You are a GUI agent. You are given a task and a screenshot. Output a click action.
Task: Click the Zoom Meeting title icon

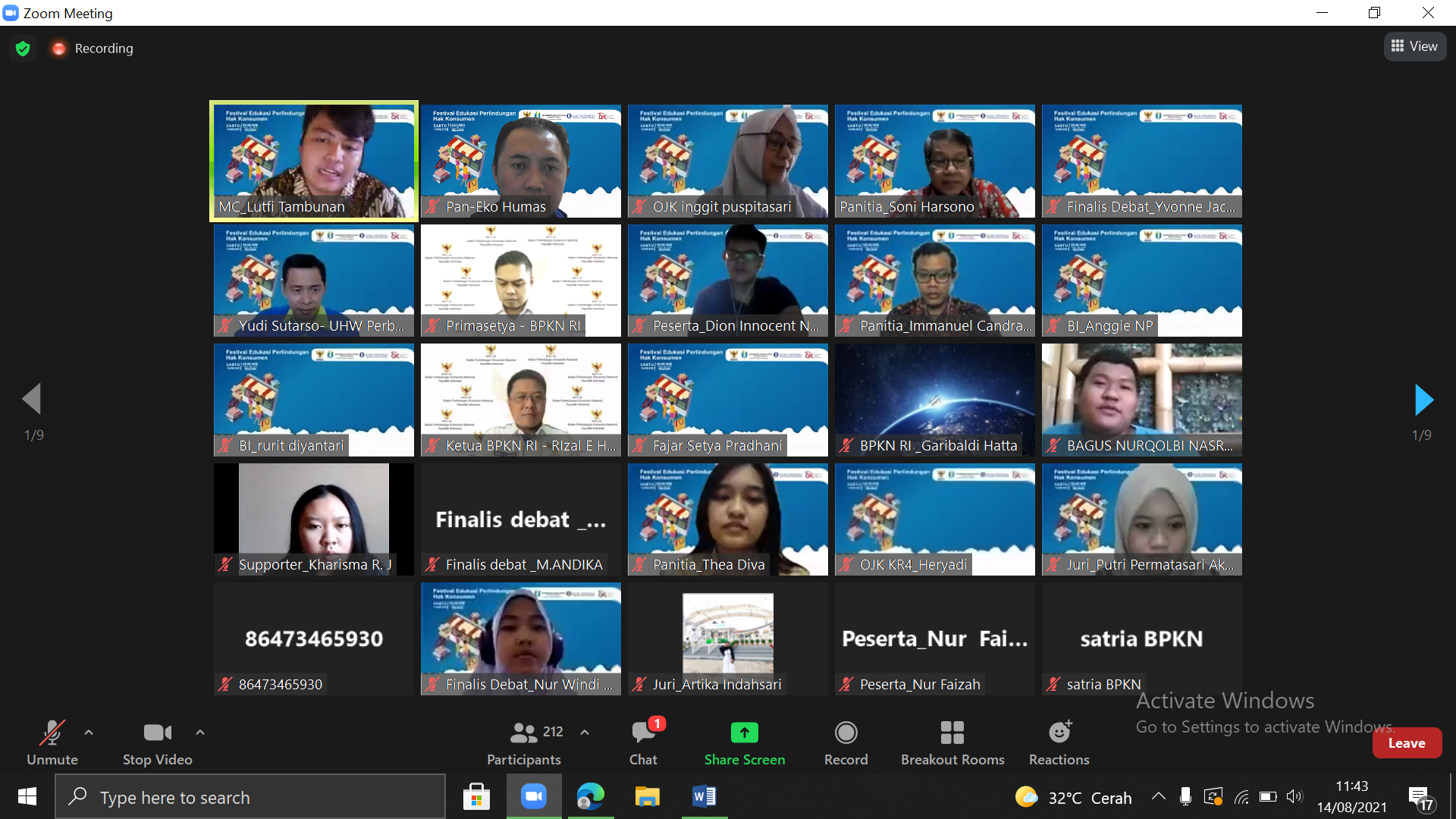coord(11,13)
